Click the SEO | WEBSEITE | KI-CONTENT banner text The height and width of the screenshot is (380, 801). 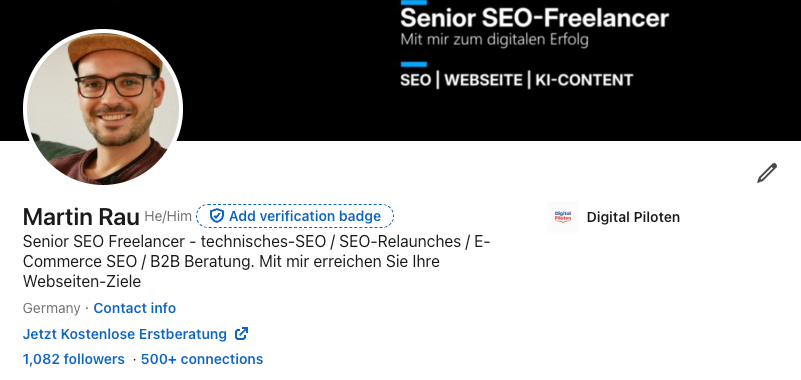coord(516,80)
